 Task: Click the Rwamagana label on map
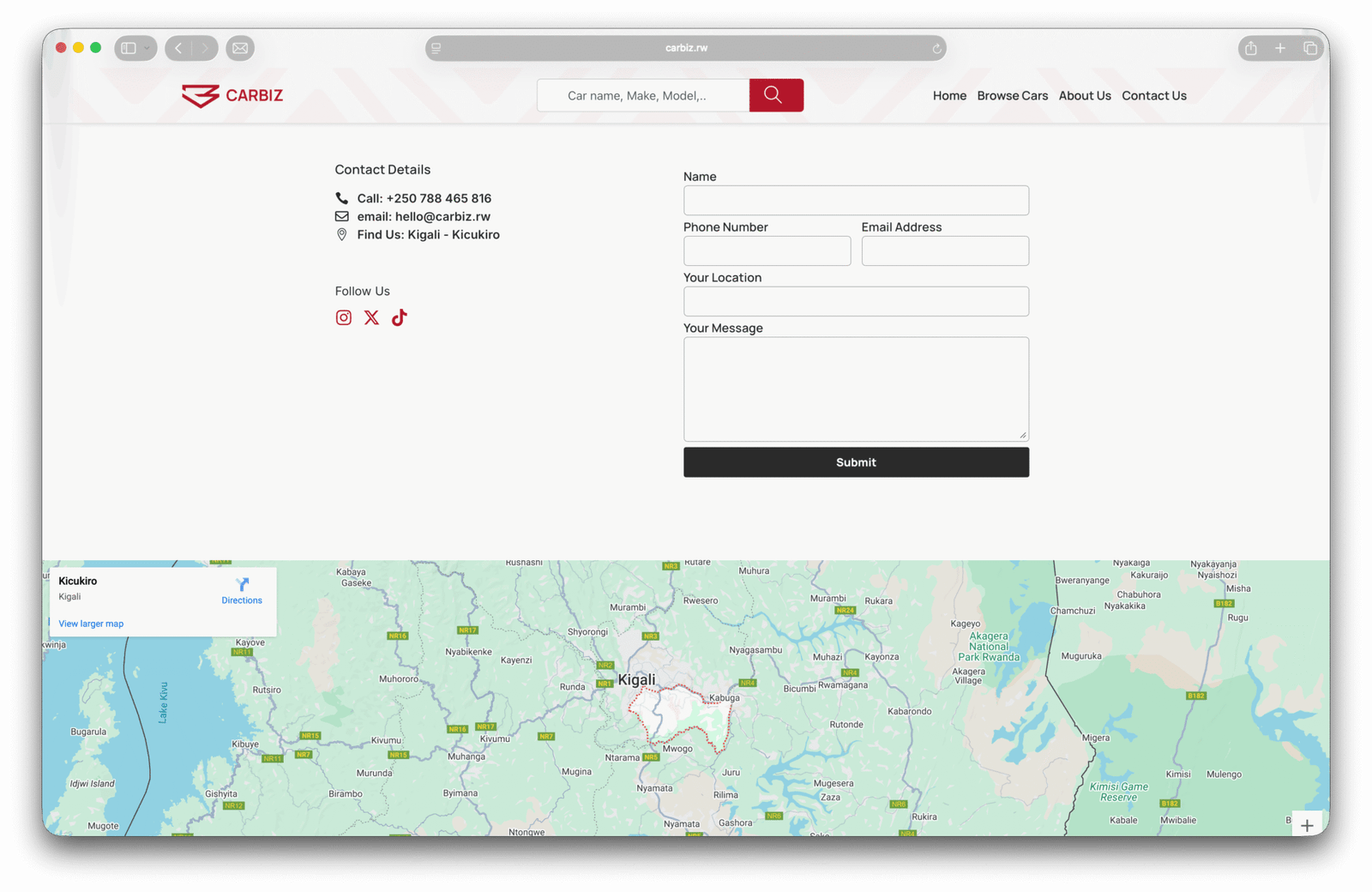[843, 685]
